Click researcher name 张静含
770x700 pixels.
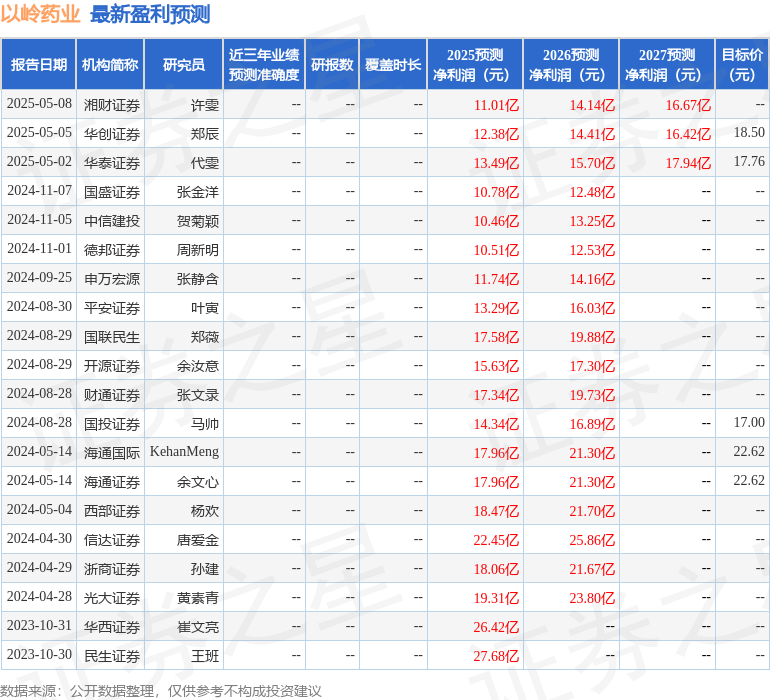point(198,279)
